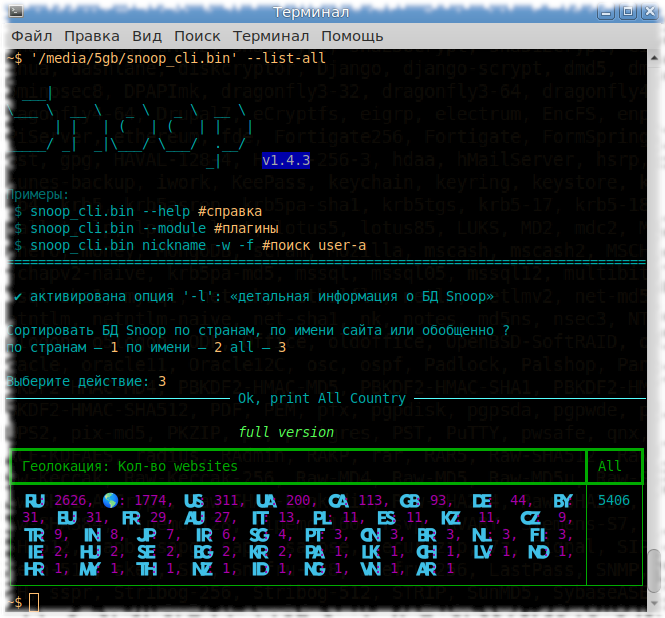
Task: Click the '--list-all' command text
Action: coord(286,58)
